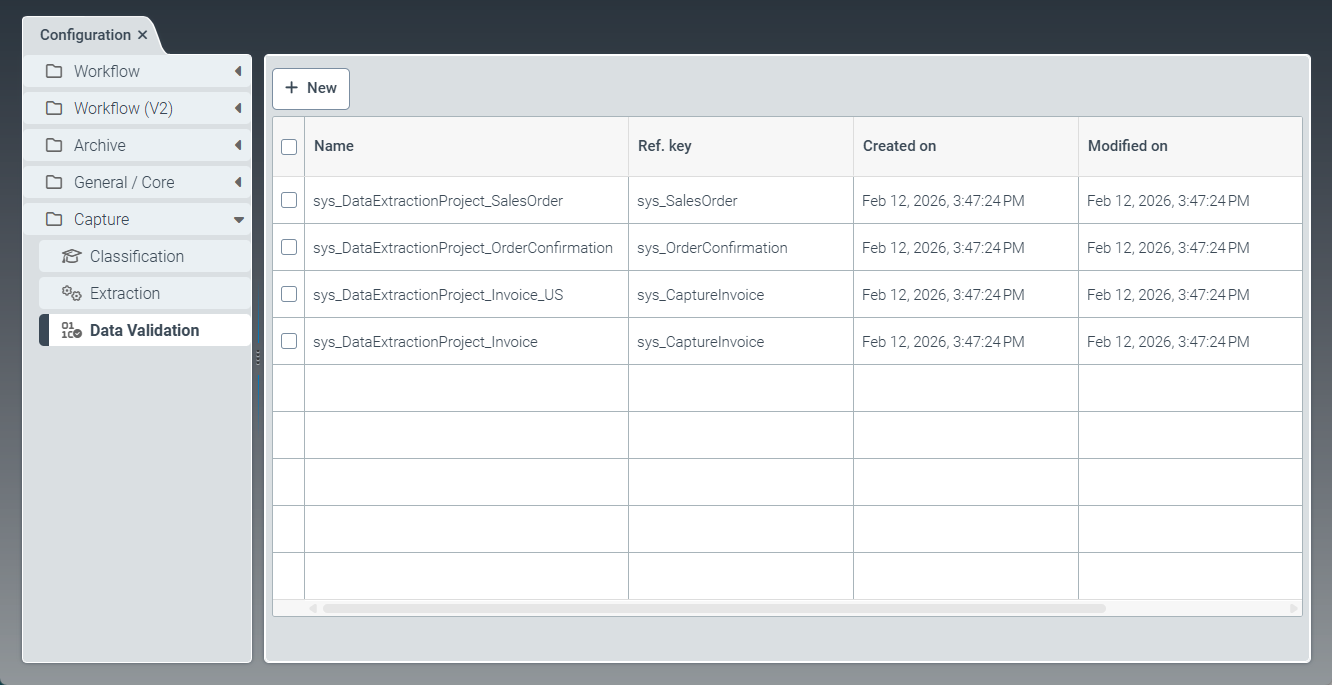Collapse the Capture section chevron
1332x685 pixels.
click(238, 219)
